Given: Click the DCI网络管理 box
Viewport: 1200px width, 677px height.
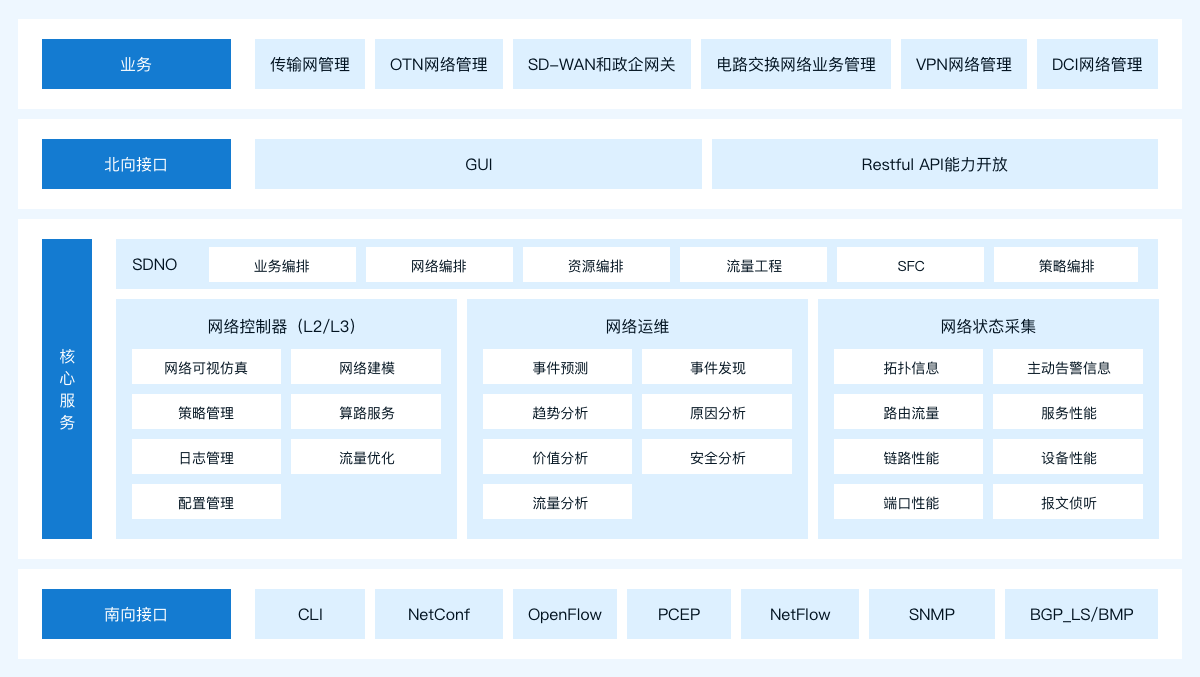Looking at the screenshot, I should pyautogui.click(x=1097, y=64).
